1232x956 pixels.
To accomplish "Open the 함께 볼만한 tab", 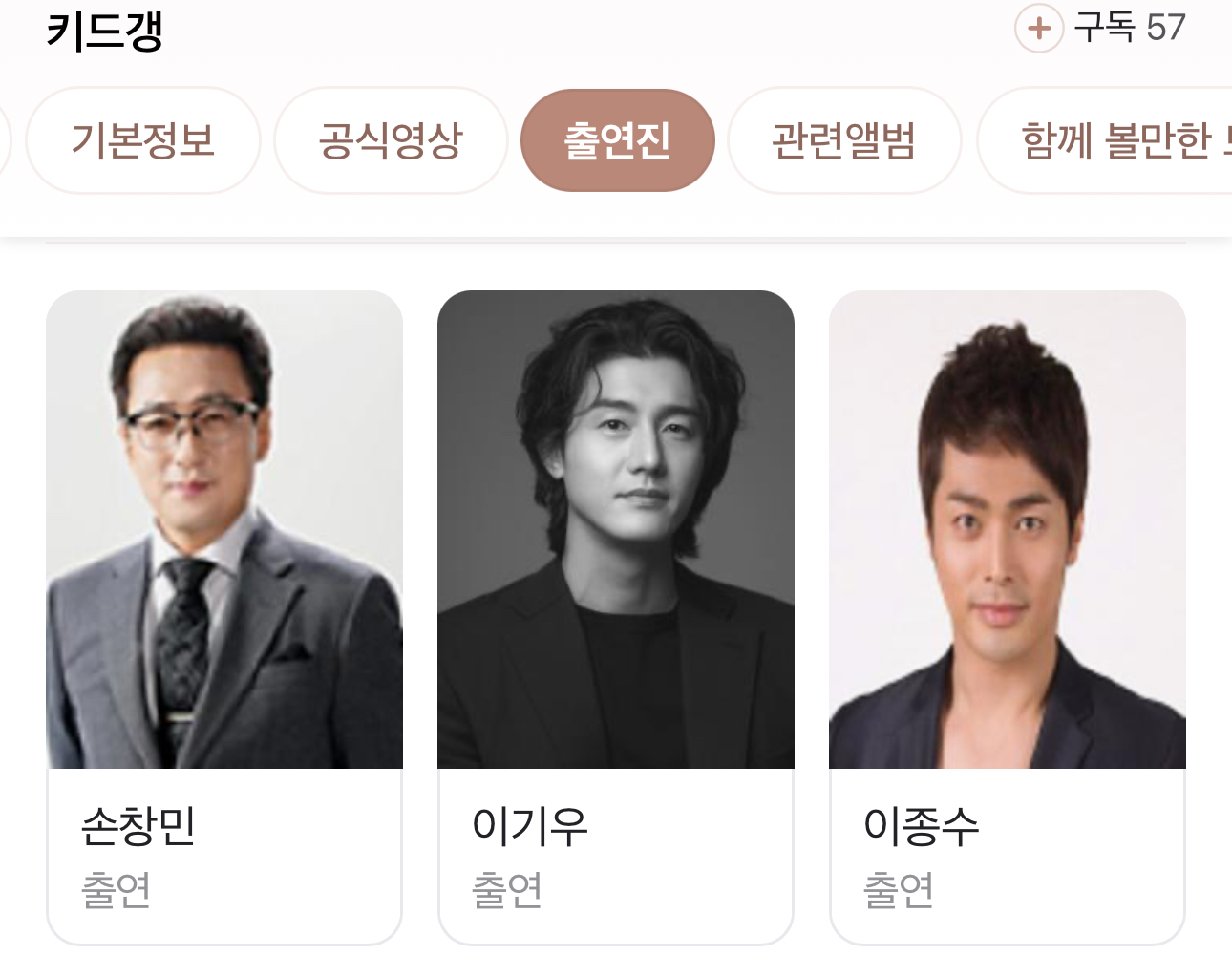I will coord(1106,140).
